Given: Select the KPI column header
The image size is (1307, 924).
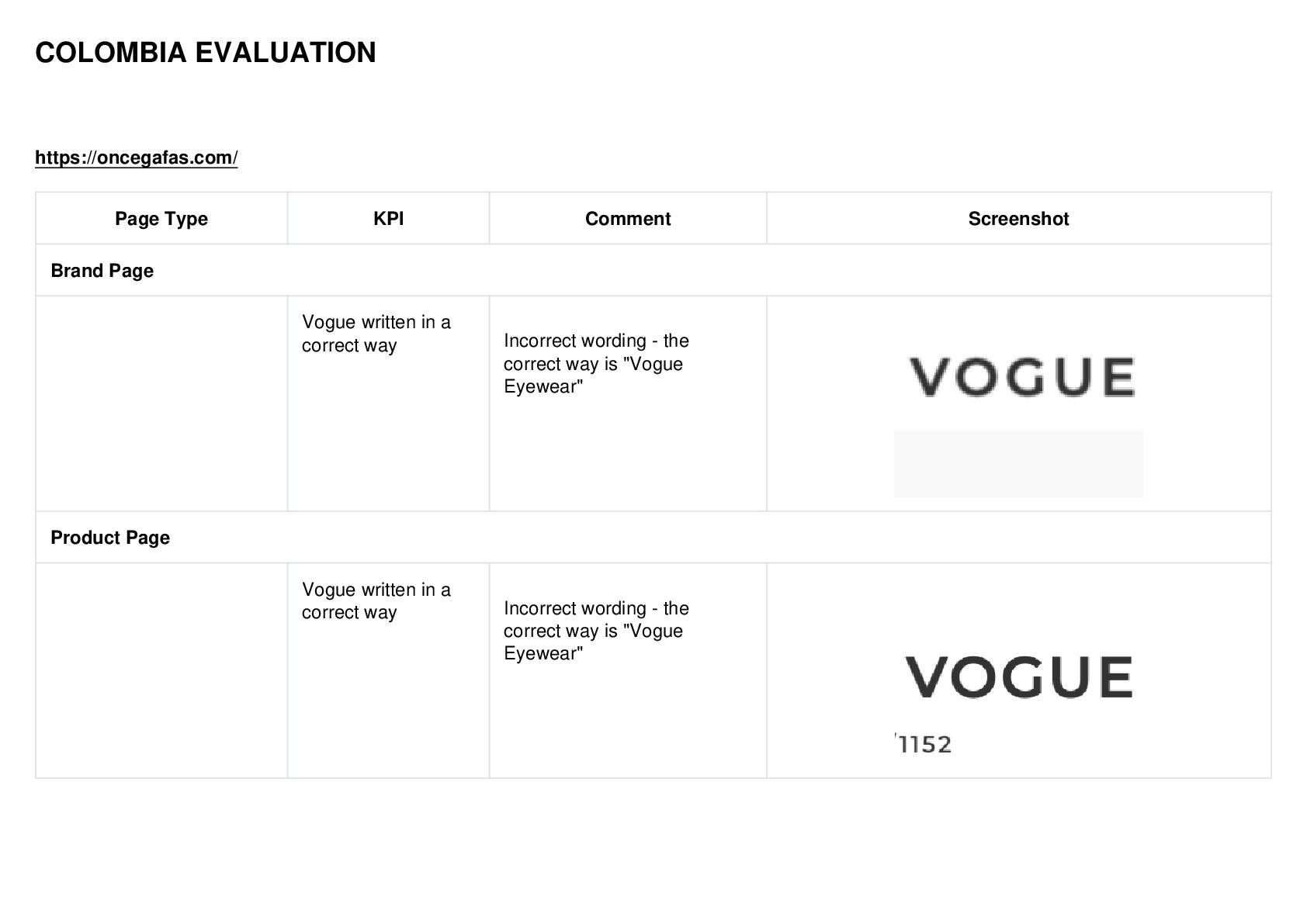Looking at the screenshot, I should [x=388, y=219].
